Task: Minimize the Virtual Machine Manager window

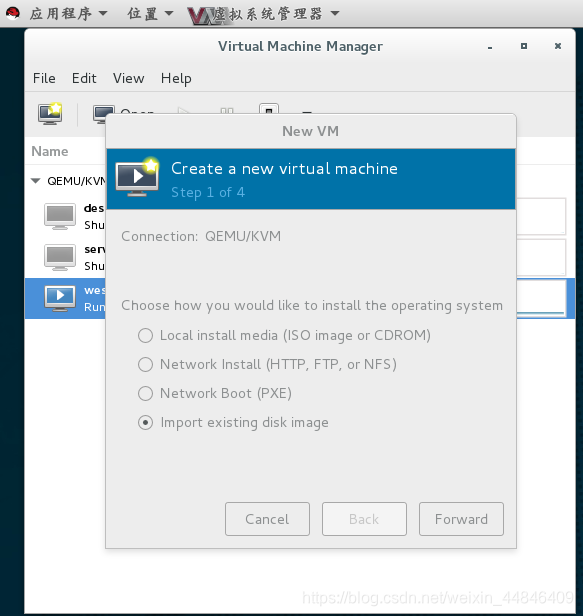Action: [490, 47]
